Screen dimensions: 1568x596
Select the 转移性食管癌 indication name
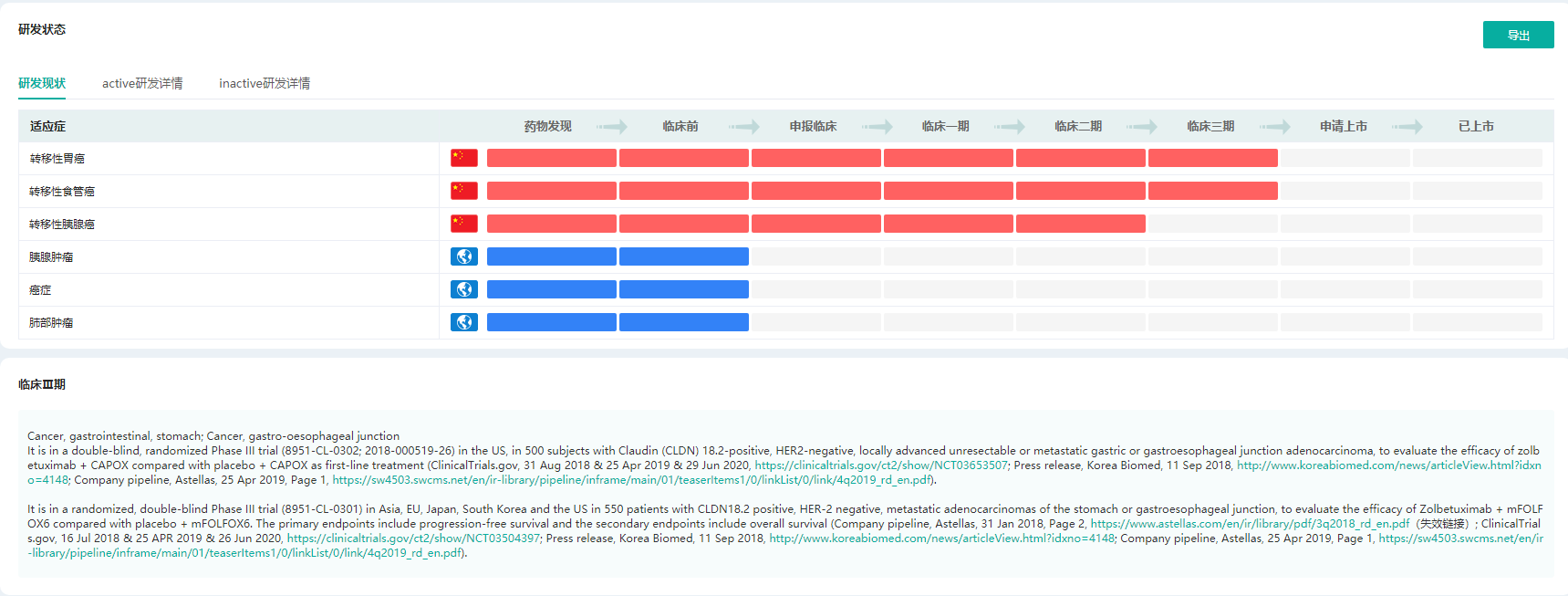point(62,192)
